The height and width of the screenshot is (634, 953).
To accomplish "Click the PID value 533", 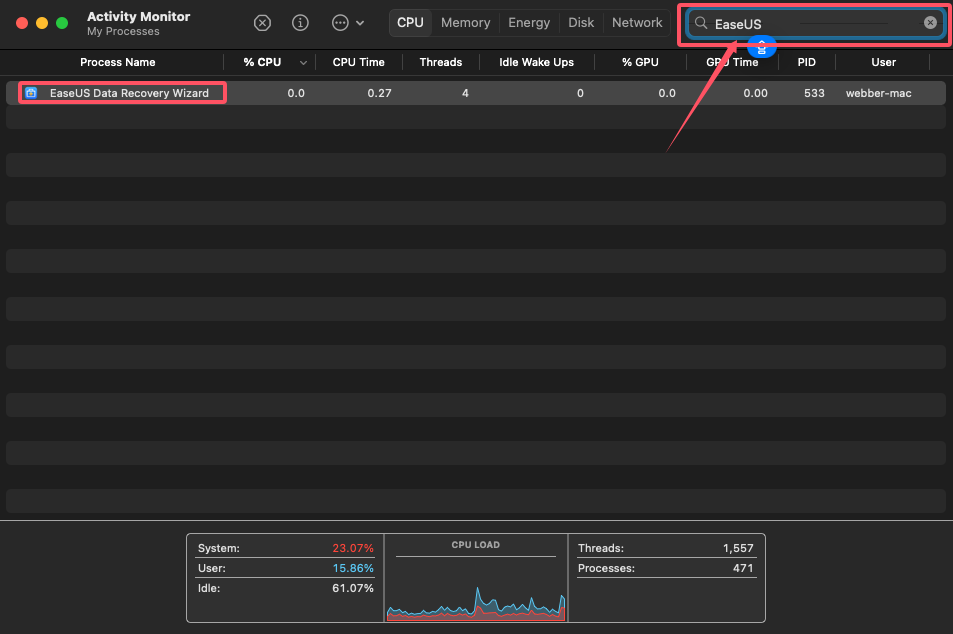I will [814, 93].
